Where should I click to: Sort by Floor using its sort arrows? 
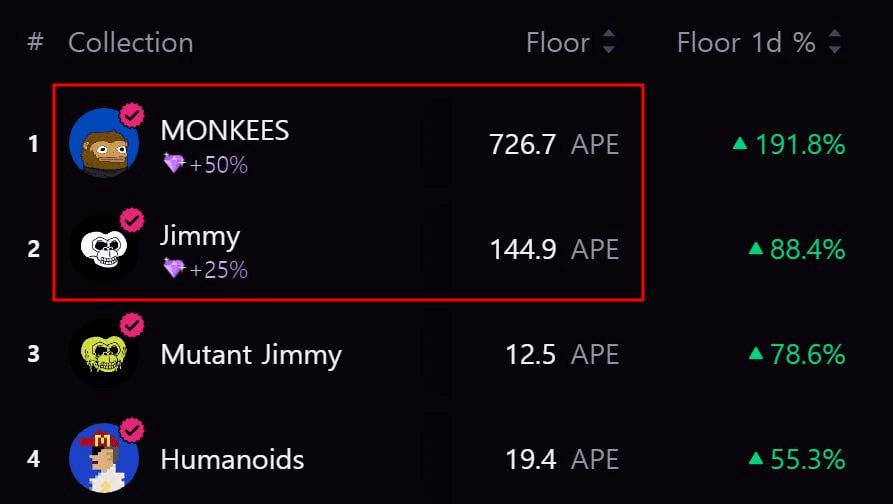[609, 42]
